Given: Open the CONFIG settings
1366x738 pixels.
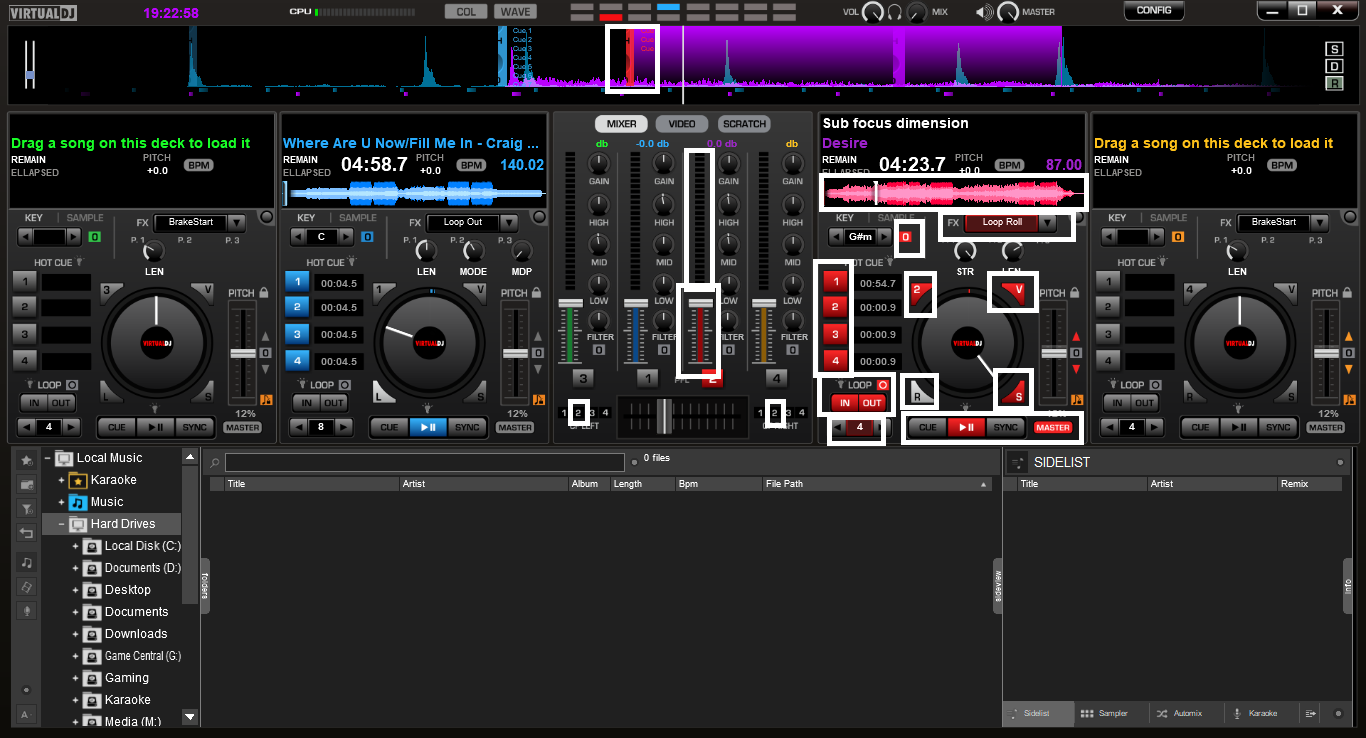Looking at the screenshot, I should point(1153,10).
